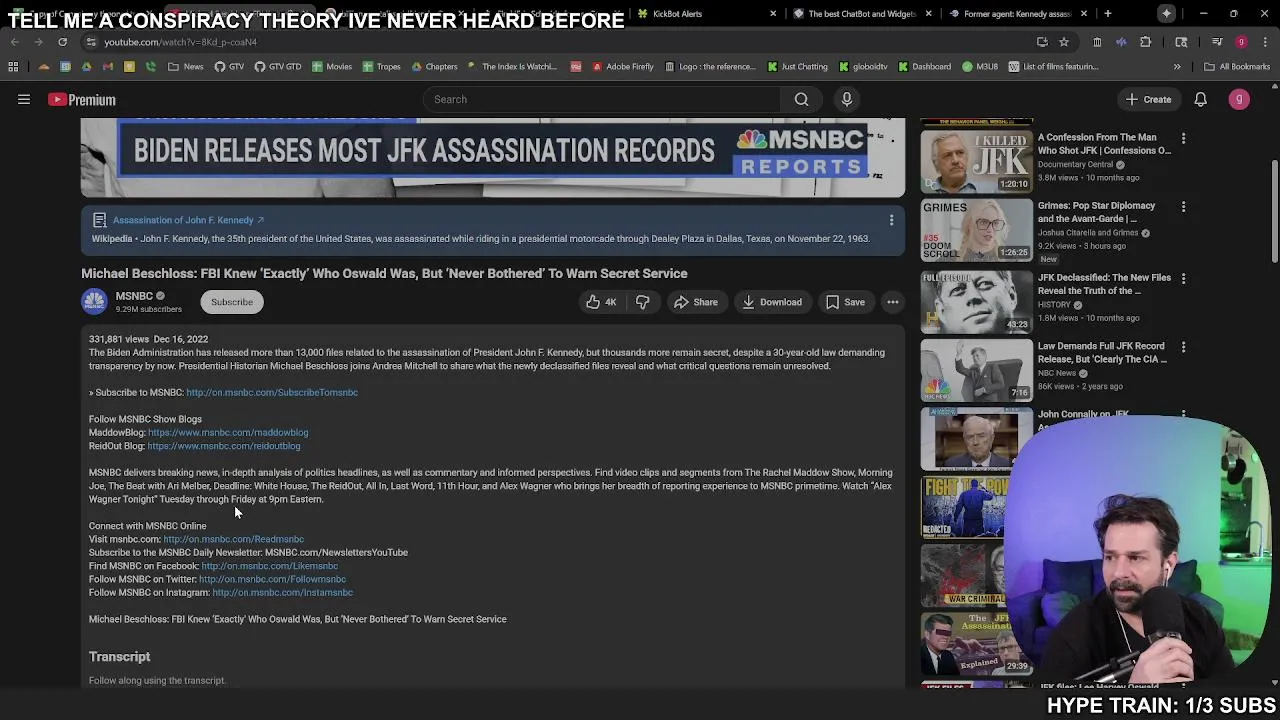Bookmark this page with star icon
Image resolution: width=1280 pixels, height=720 pixels.
click(1063, 42)
